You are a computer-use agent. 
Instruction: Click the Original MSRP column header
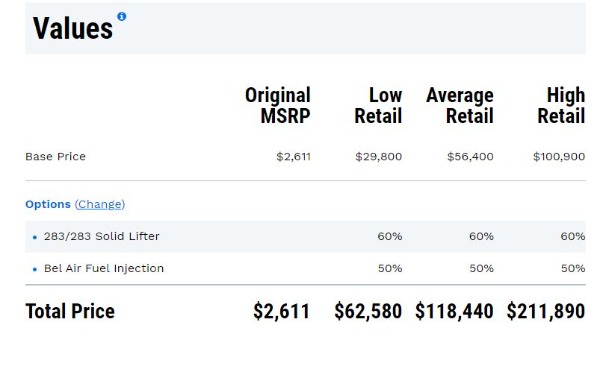pyautogui.click(x=278, y=105)
